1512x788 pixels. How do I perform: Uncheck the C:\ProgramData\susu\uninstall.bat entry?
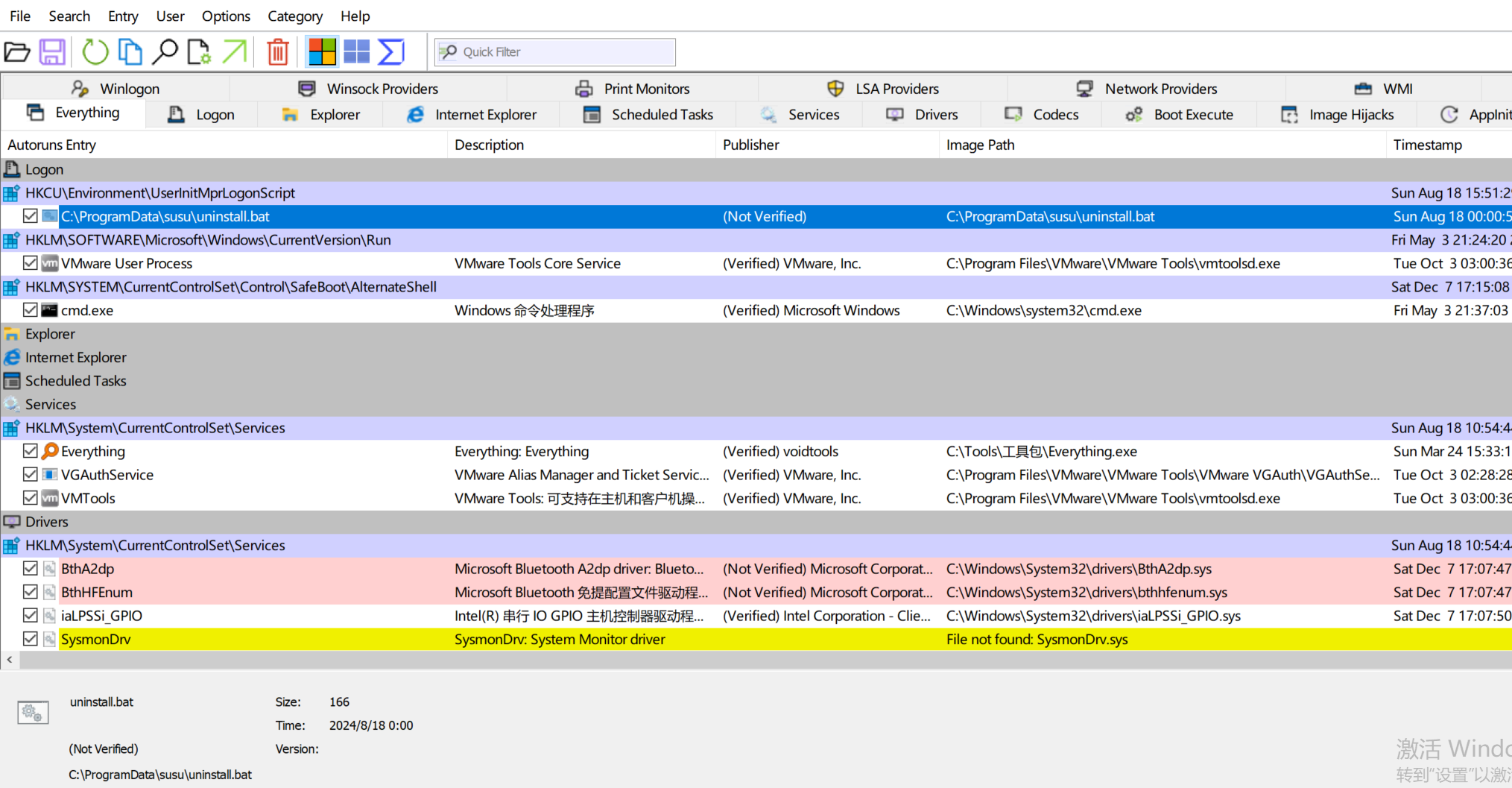pos(31,216)
